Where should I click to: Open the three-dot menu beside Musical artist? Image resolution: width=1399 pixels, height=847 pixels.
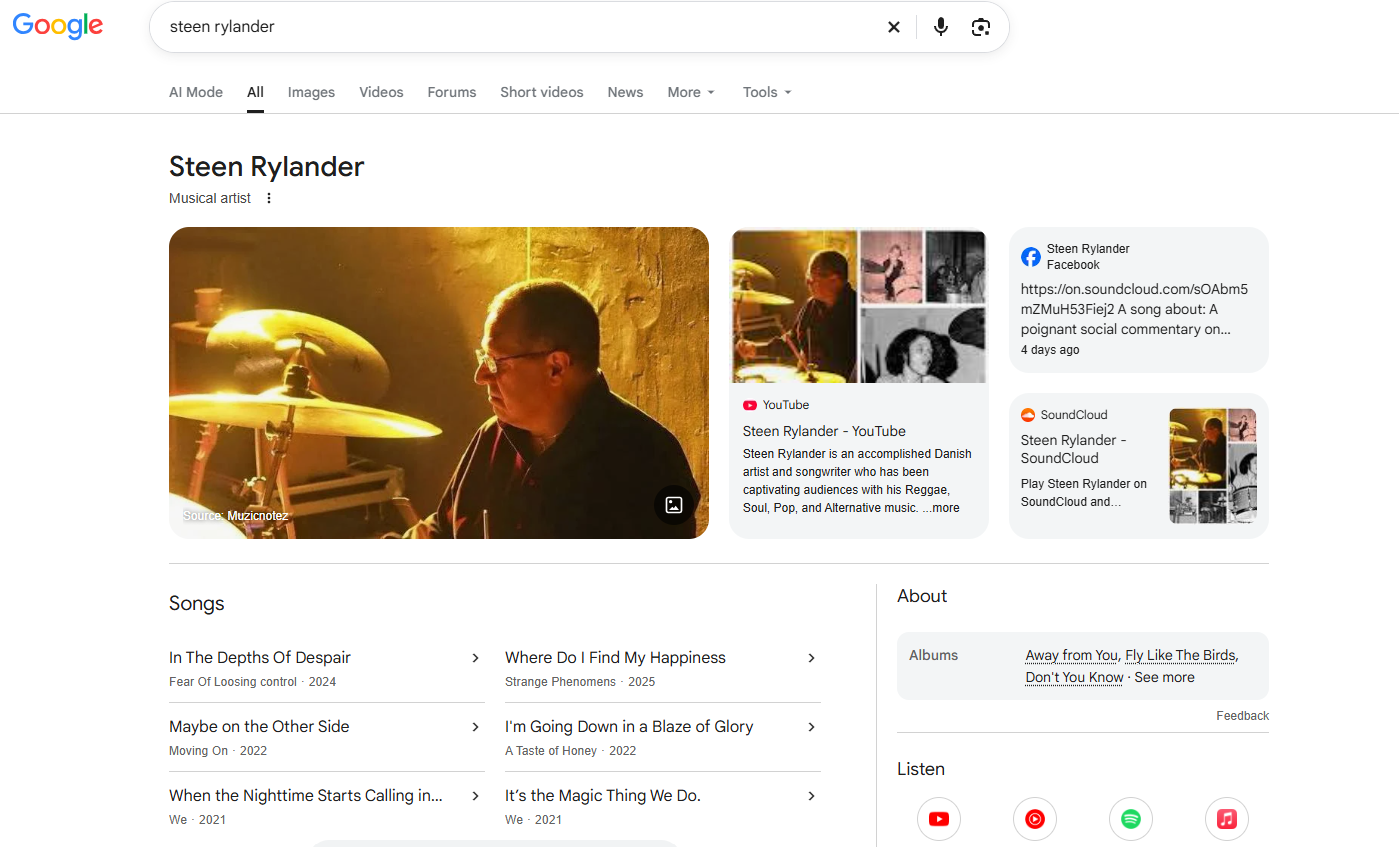pyautogui.click(x=268, y=198)
